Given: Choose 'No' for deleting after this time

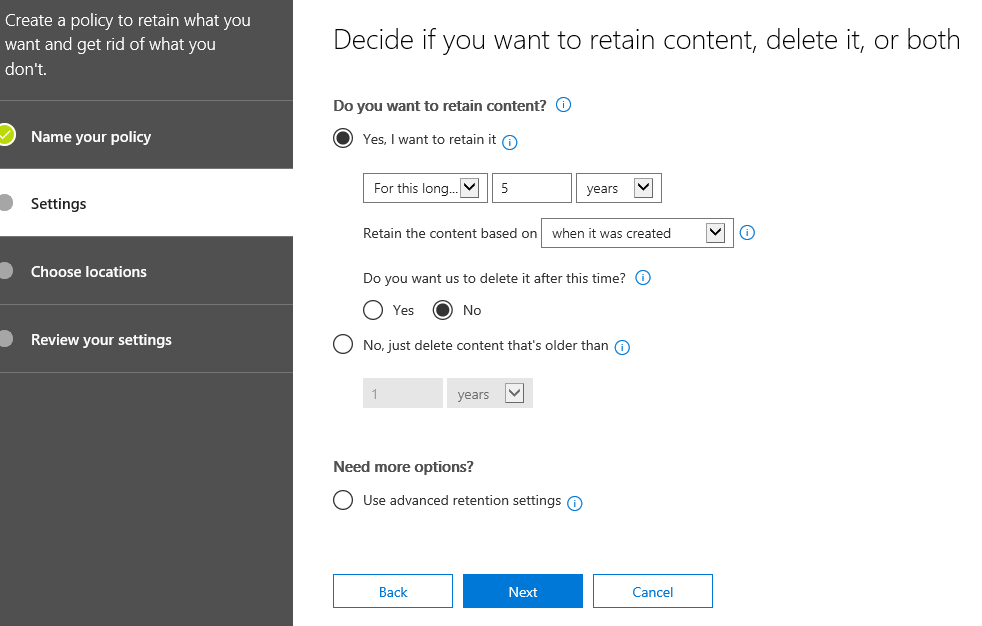Looking at the screenshot, I should coord(442,310).
